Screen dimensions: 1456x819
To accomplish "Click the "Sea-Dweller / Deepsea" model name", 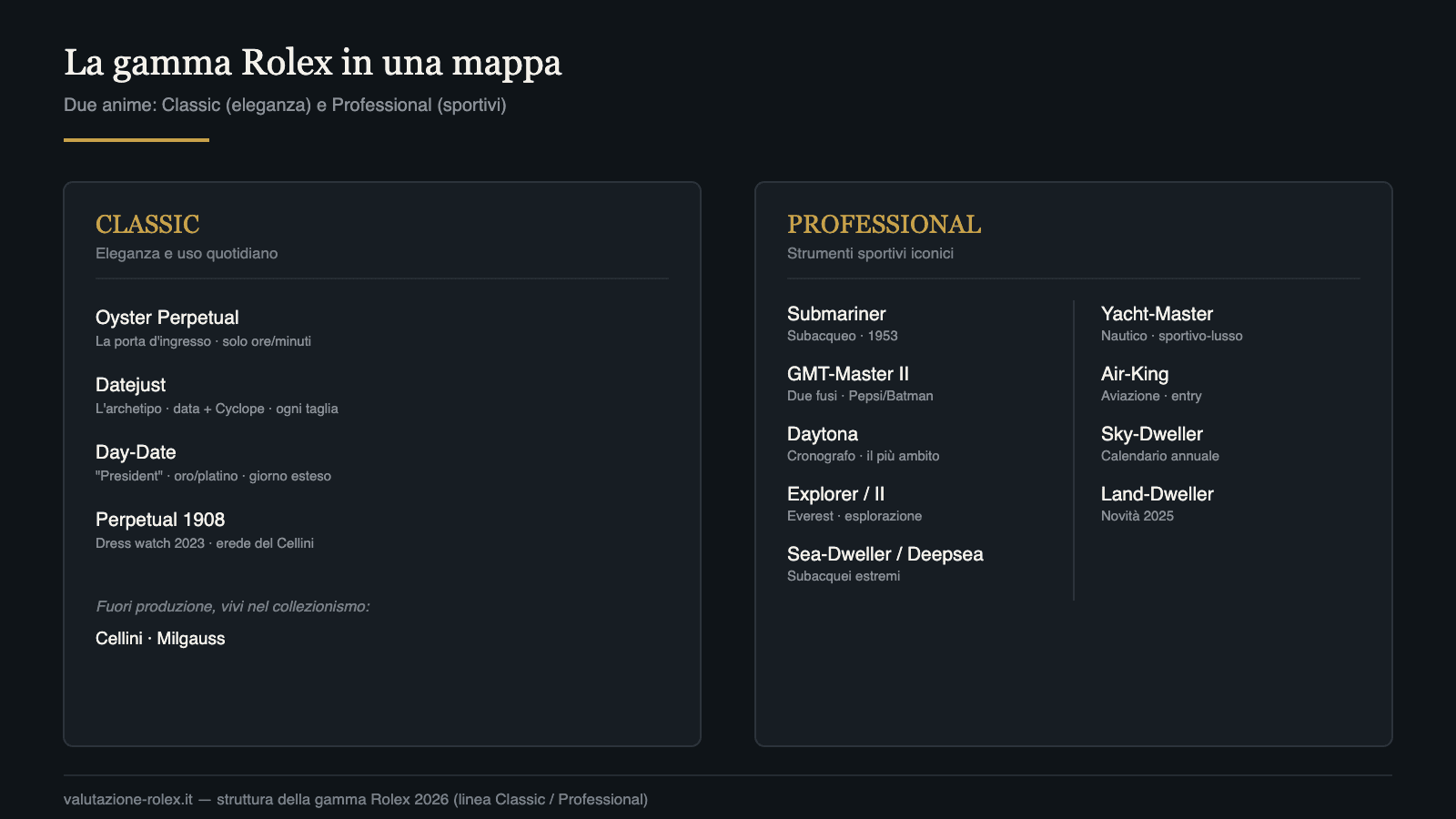I will point(885,554).
